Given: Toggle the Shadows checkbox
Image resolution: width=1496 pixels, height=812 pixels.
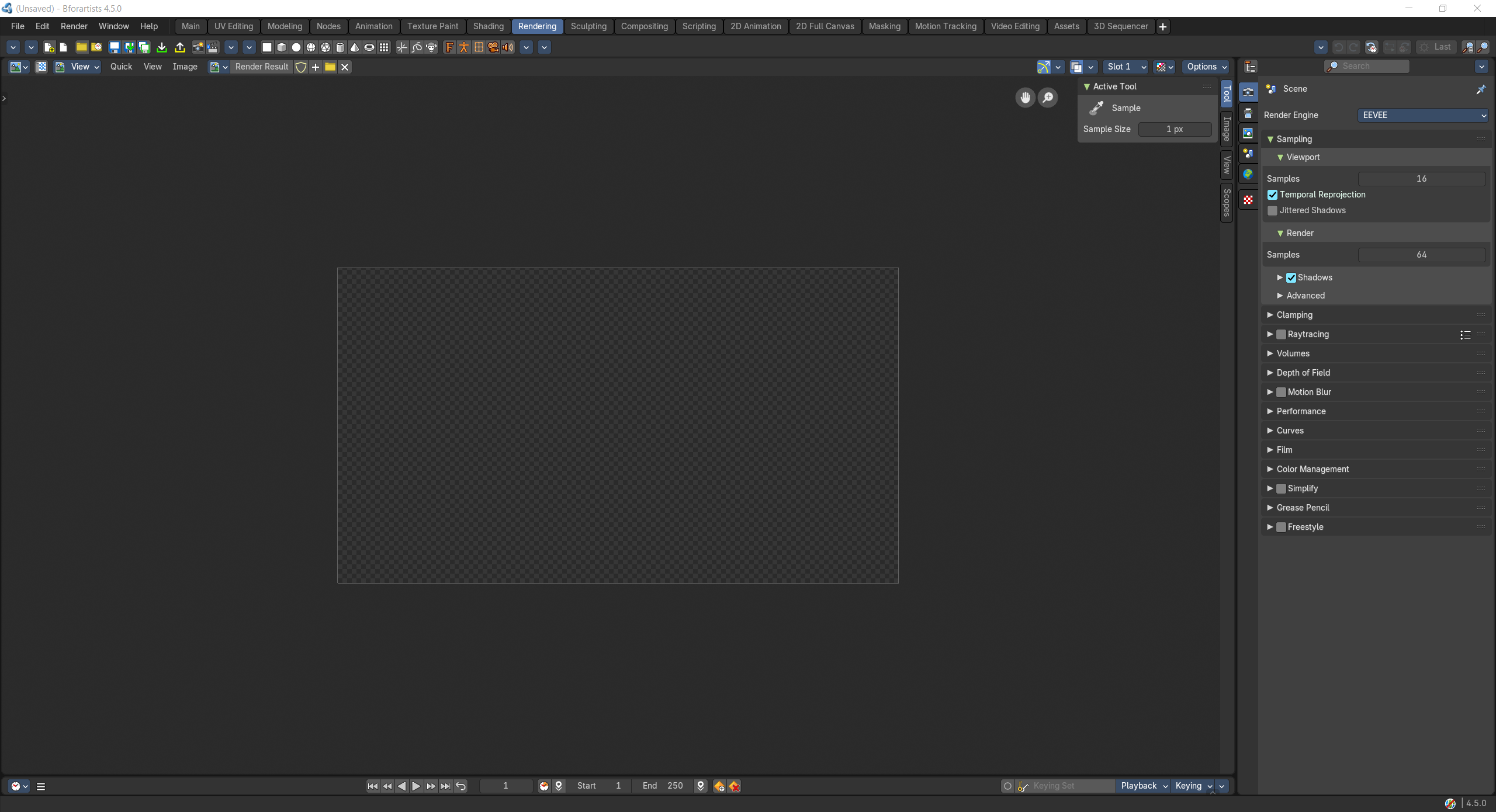Looking at the screenshot, I should point(1291,277).
